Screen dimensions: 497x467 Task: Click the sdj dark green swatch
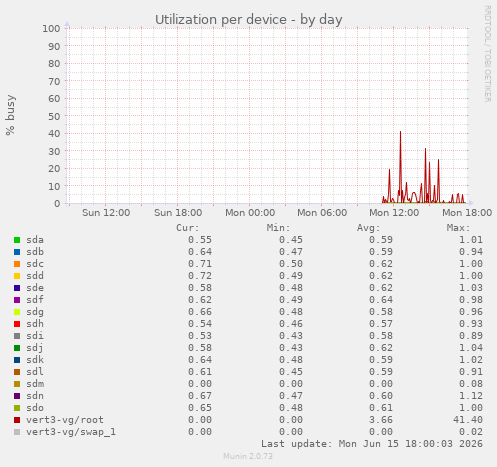tap(17, 348)
